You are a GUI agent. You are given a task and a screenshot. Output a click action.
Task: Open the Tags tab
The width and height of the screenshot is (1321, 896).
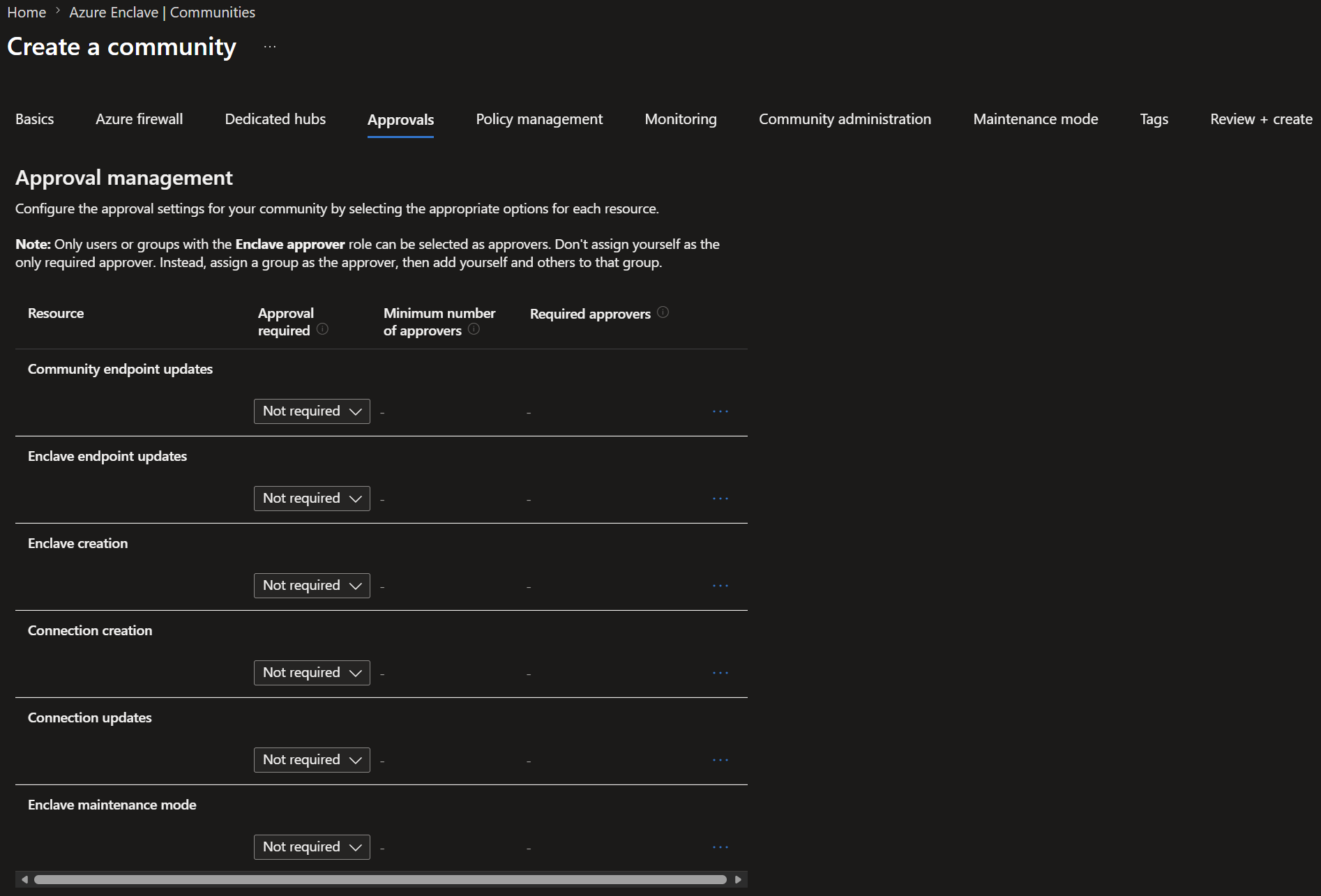pos(1154,119)
